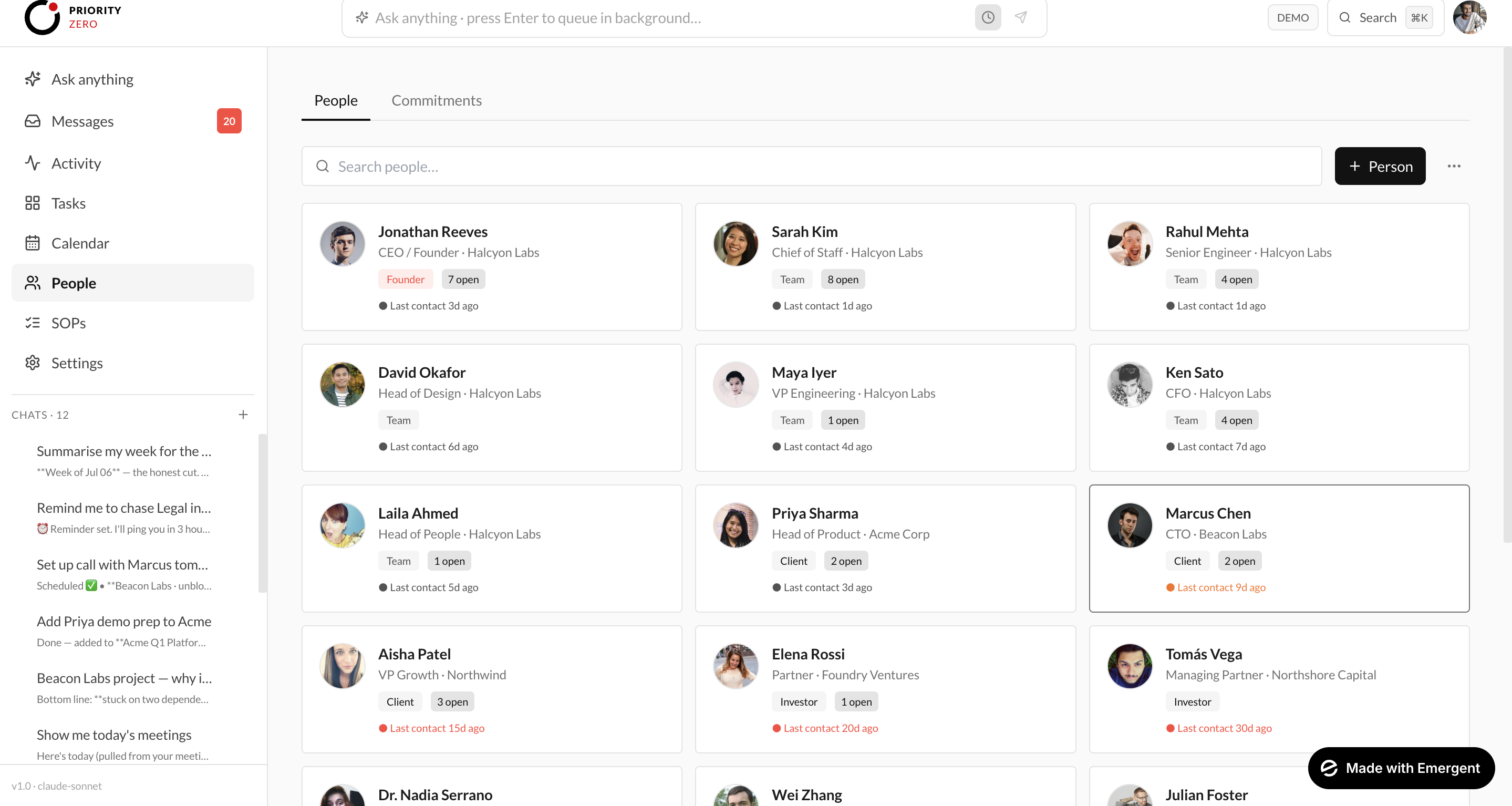The height and width of the screenshot is (806, 1512).
Task: Open Aisha Patel's avatar photo
Action: click(x=342, y=666)
